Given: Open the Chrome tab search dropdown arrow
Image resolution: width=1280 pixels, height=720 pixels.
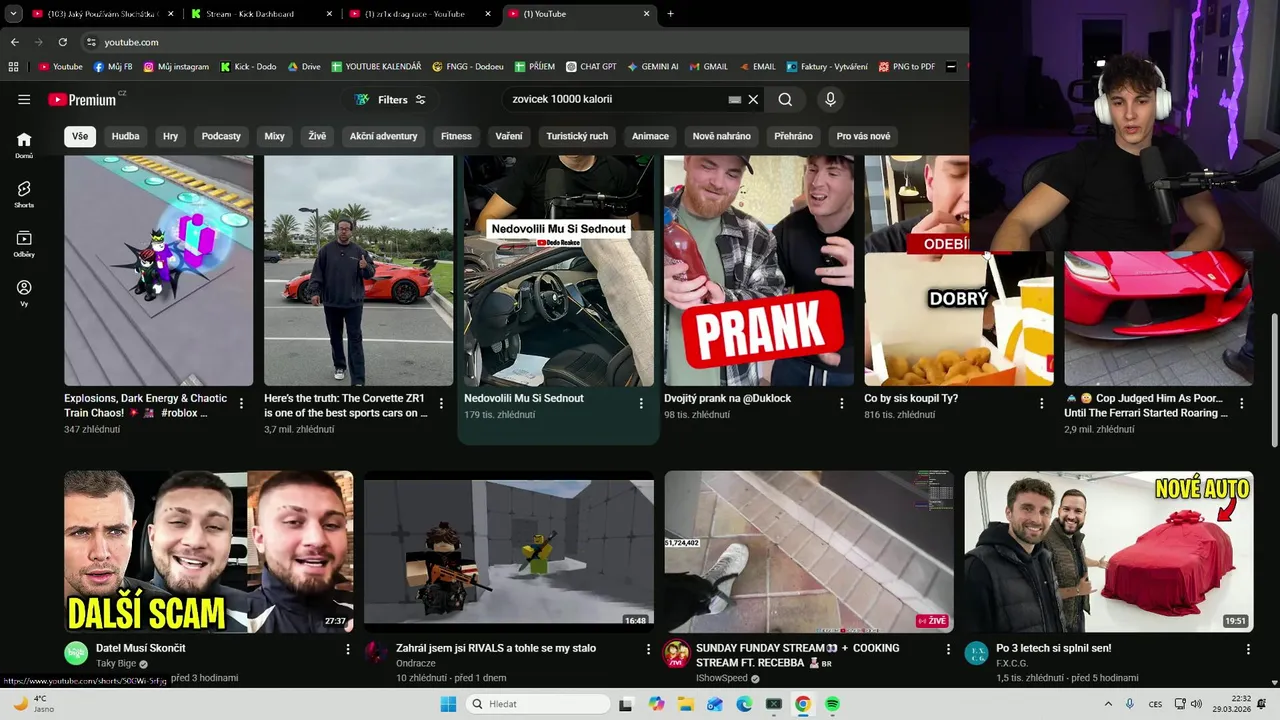Looking at the screenshot, I should pos(13,14).
